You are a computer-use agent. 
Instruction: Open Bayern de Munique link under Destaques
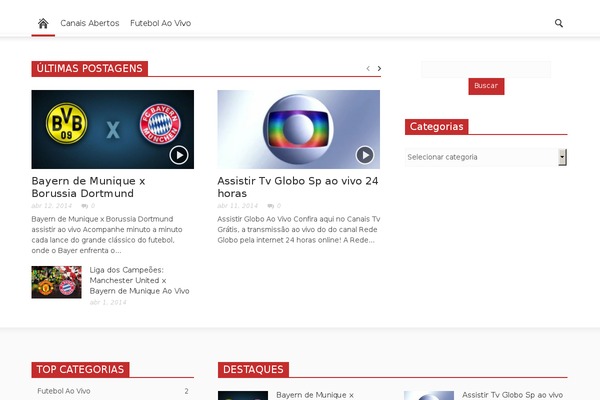click(315, 395)
